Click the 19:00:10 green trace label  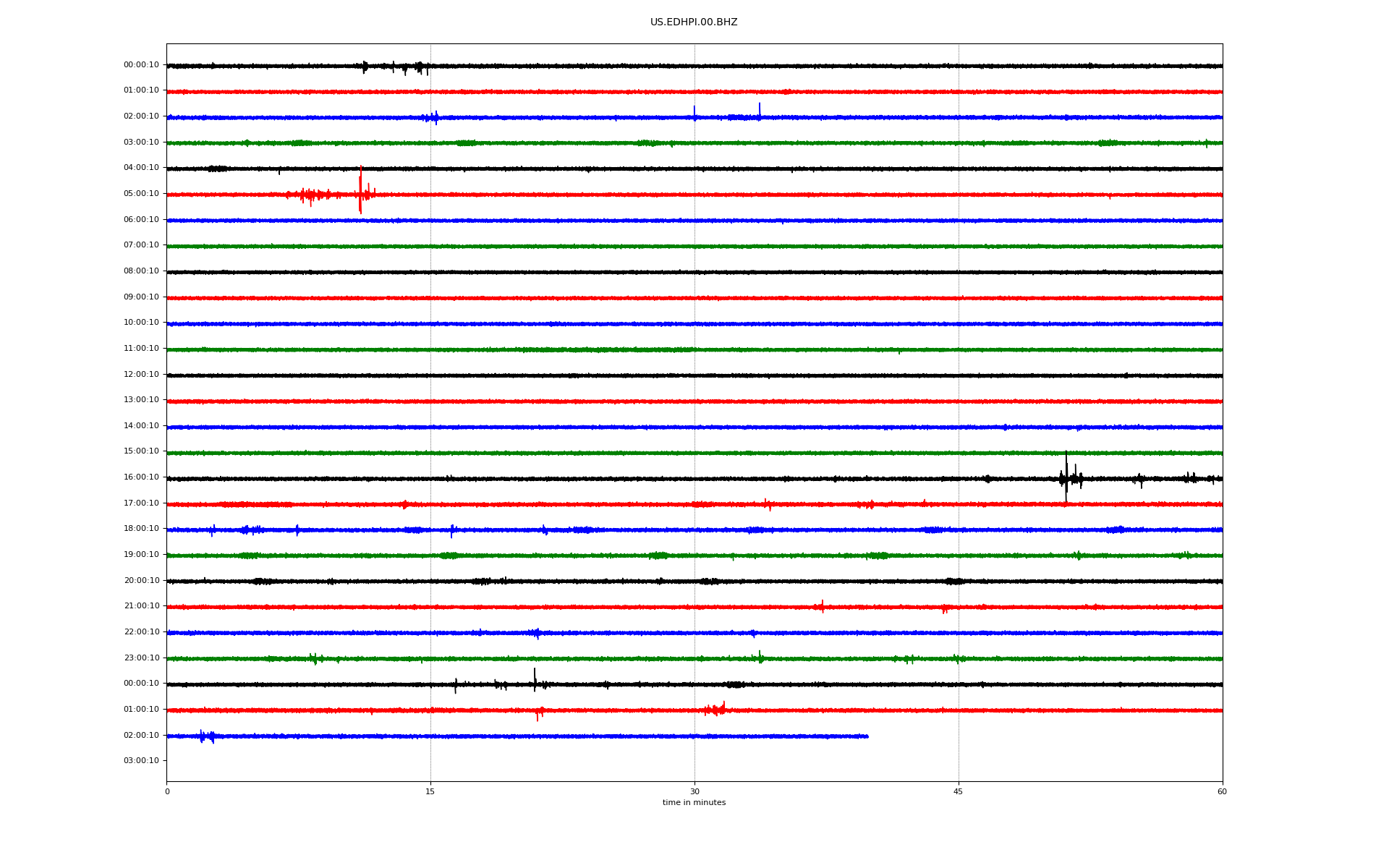click(x=141, y=555)
